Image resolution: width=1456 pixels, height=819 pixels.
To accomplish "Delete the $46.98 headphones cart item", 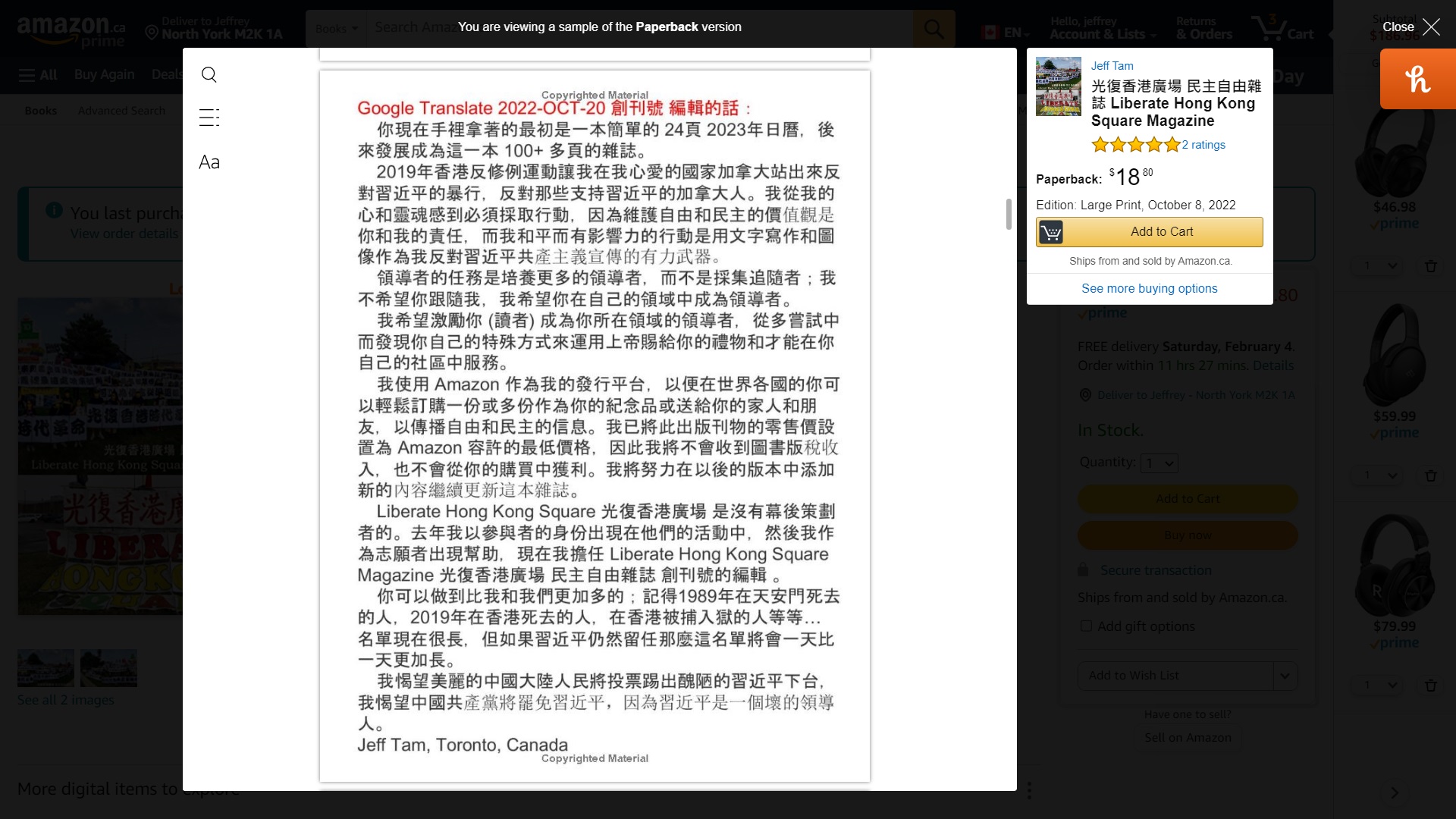I will [1430, 266].
